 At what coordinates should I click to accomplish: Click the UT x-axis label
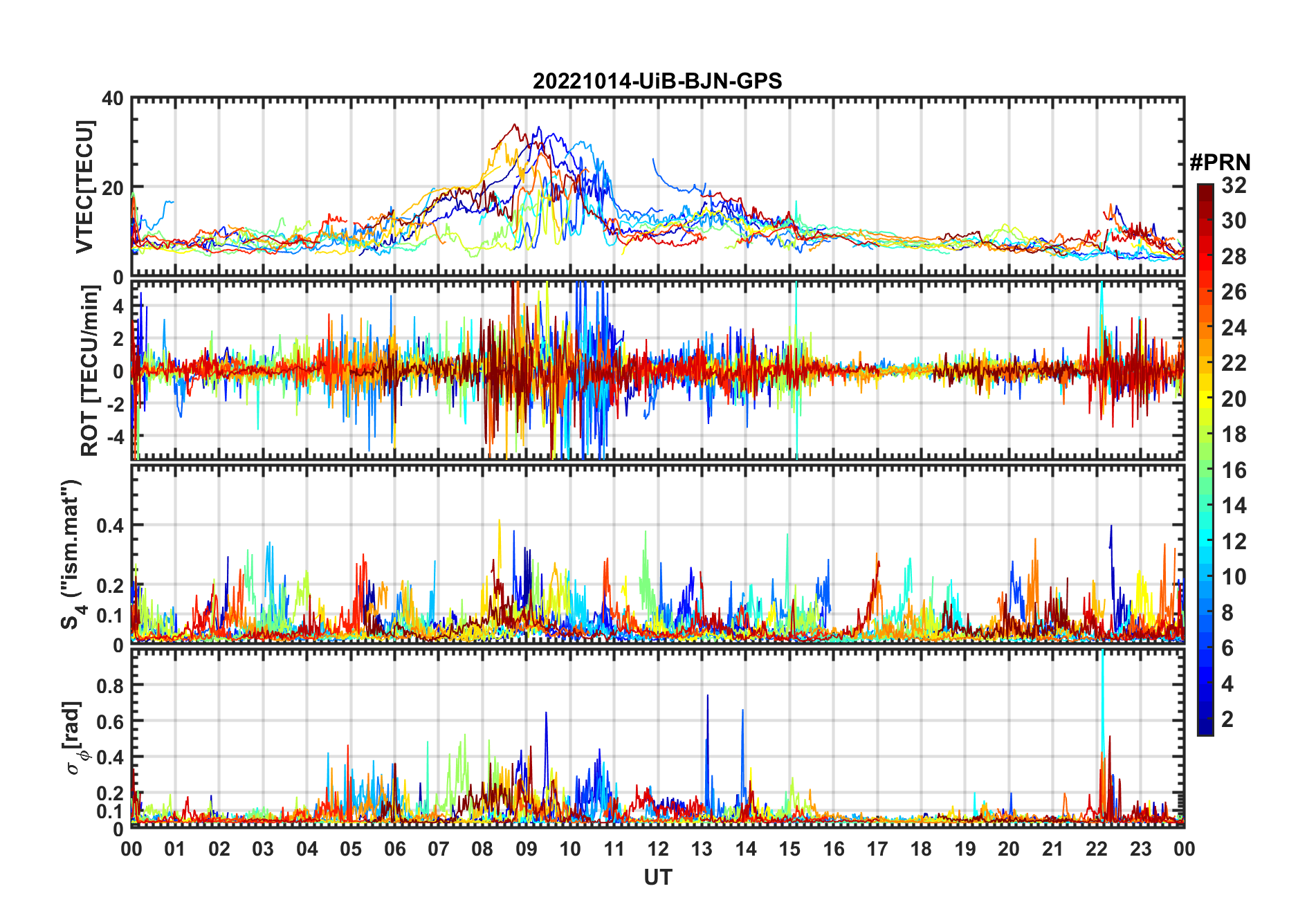pyautogui.click(x=658, y=878)
